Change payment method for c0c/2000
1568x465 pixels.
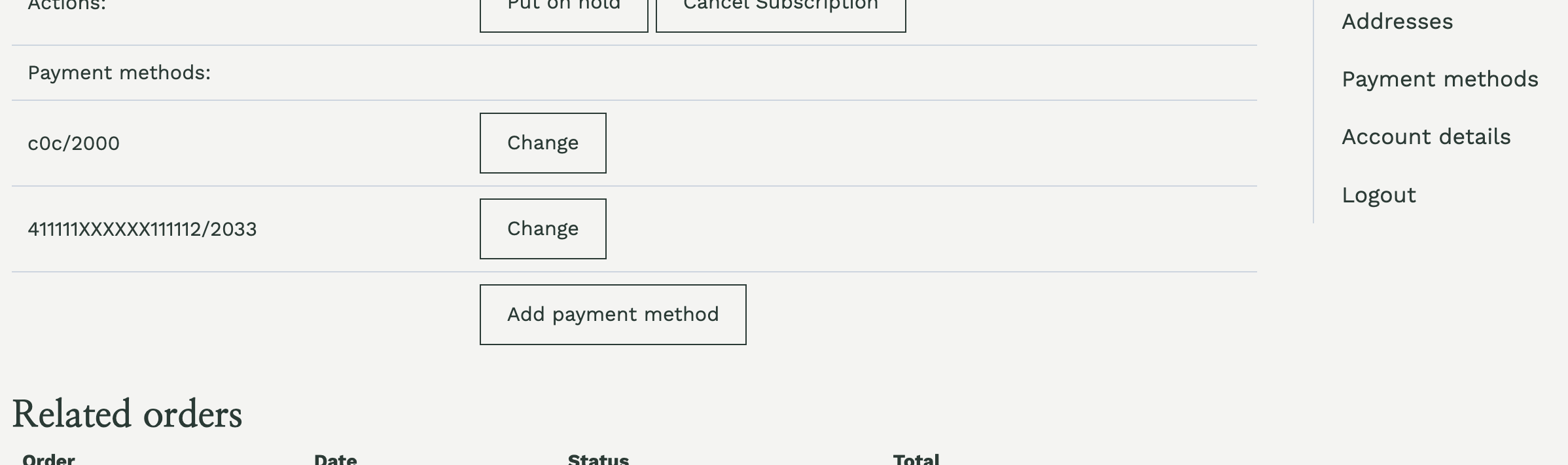[x=543, y=143]
